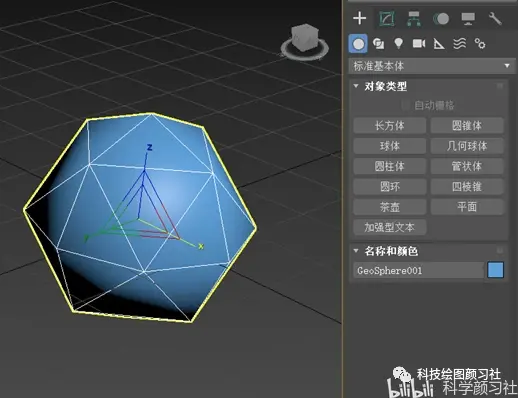Toggle the 自动栅格 checkbox

click(x=406, y=105)
